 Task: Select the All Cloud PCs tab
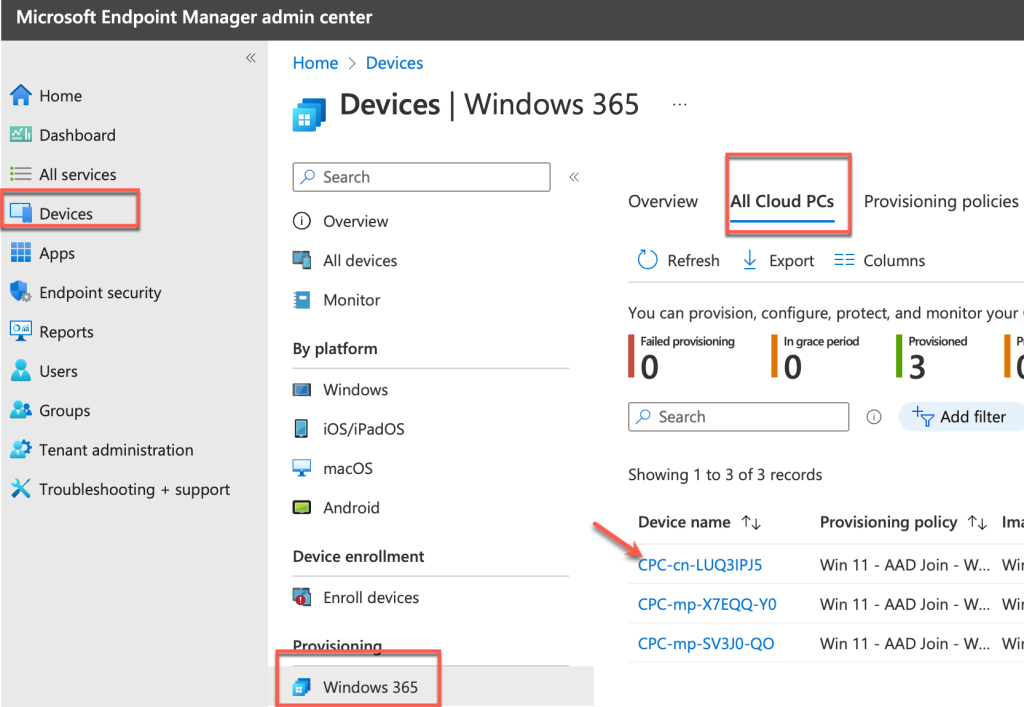coord(782,201)
